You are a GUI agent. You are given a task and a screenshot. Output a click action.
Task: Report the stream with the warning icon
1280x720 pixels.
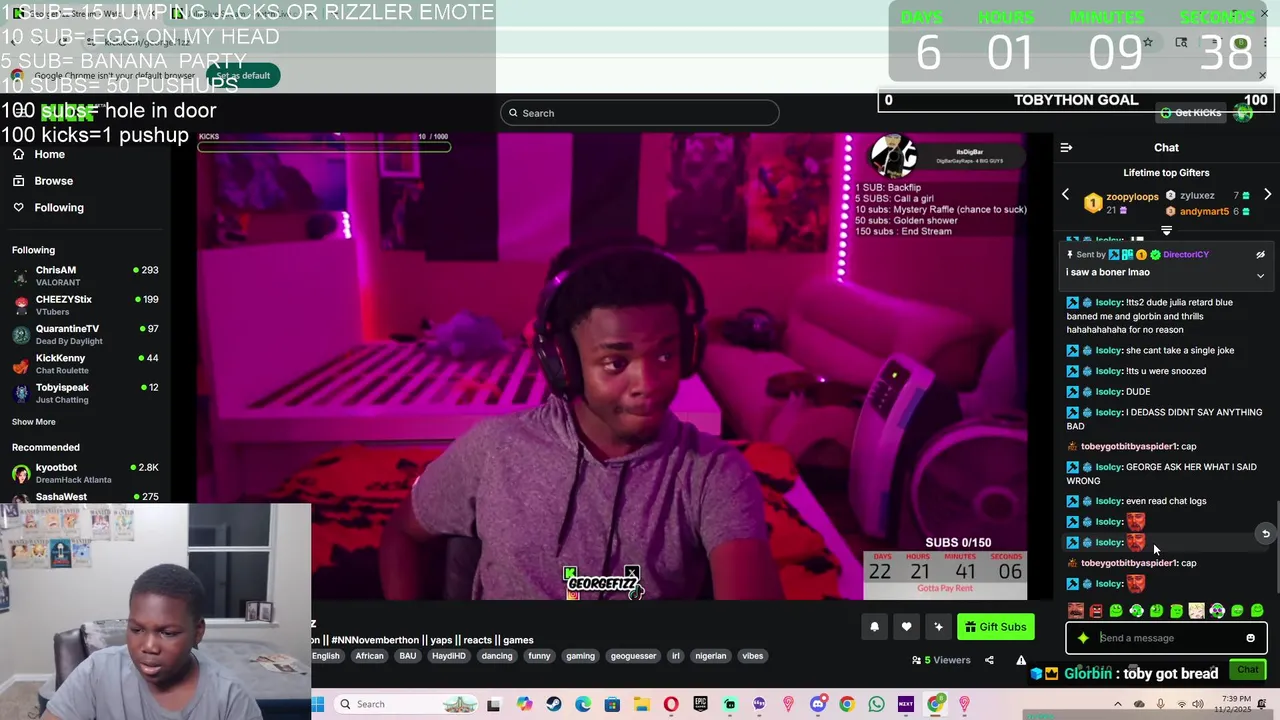point(1021,660)
